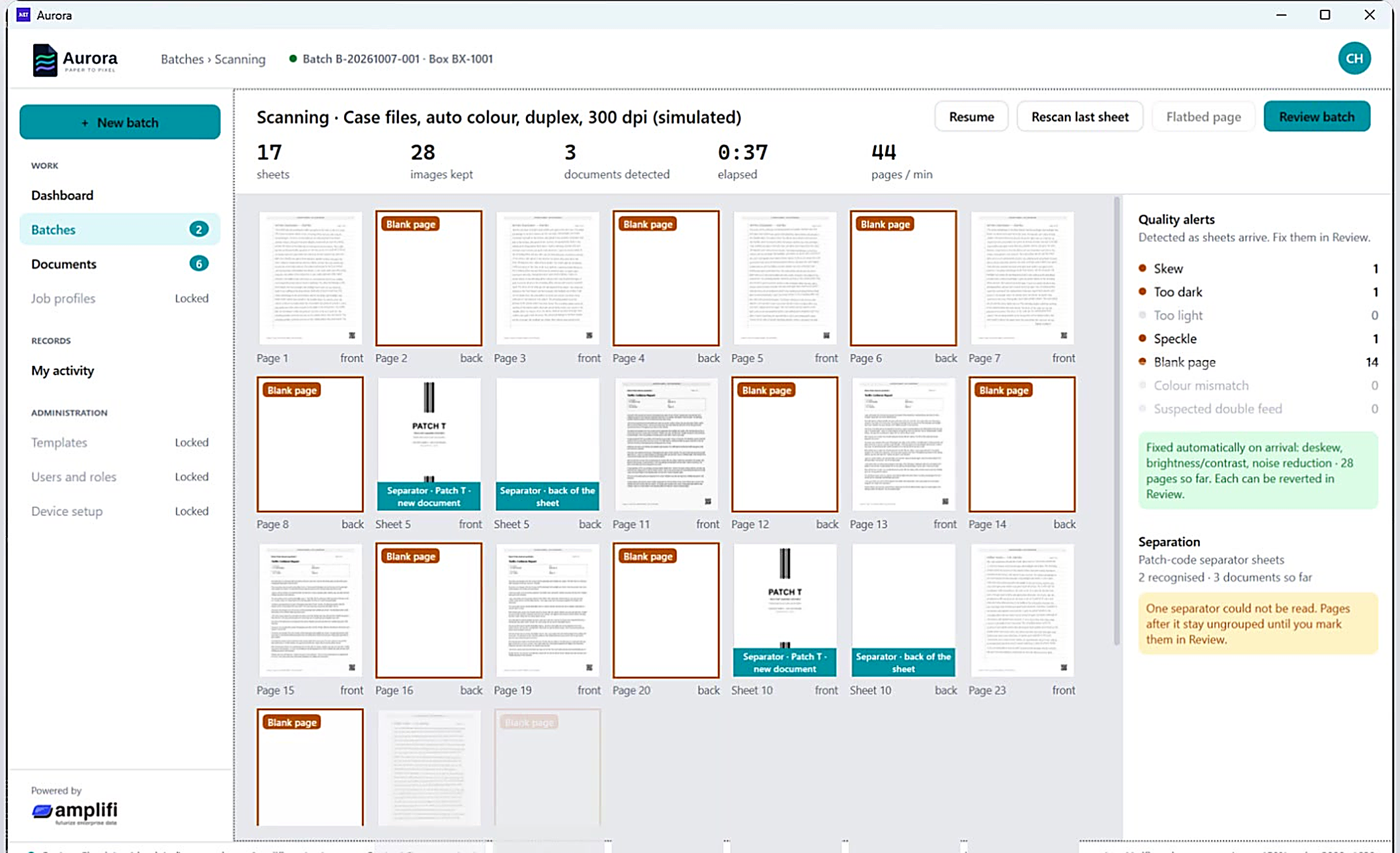
Task: Open the CH user avatar
Action: pos(1354,58)
